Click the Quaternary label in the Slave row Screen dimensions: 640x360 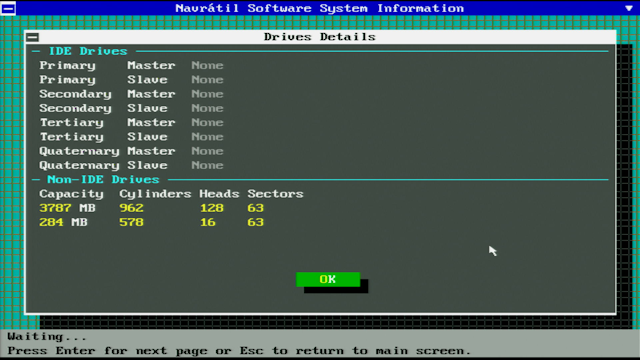(x=79, y=166)
